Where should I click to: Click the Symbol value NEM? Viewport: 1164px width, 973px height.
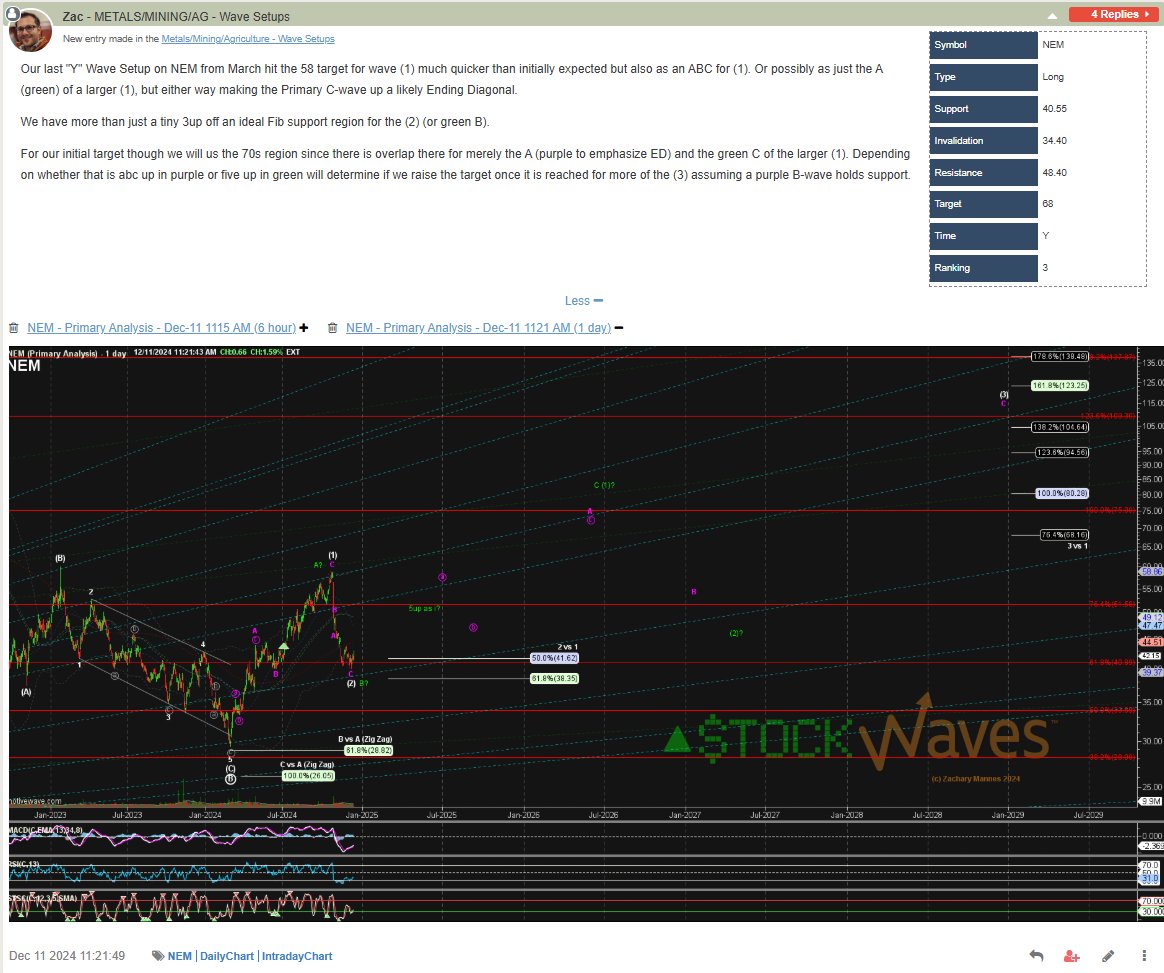(x=1053, y=45)
